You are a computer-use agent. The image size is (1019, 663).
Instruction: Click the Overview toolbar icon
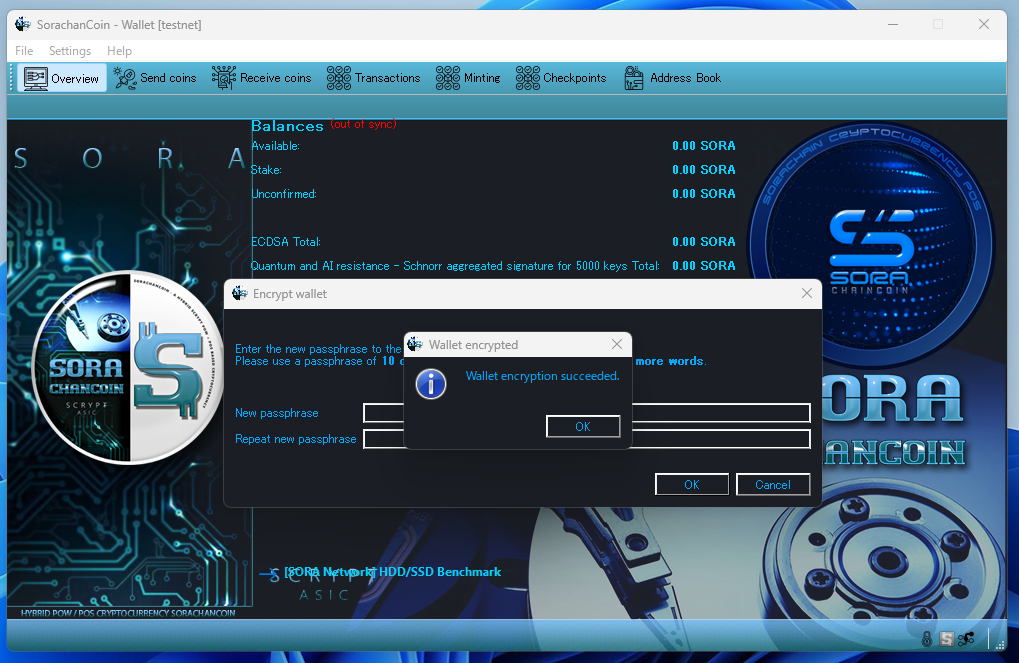37,78
